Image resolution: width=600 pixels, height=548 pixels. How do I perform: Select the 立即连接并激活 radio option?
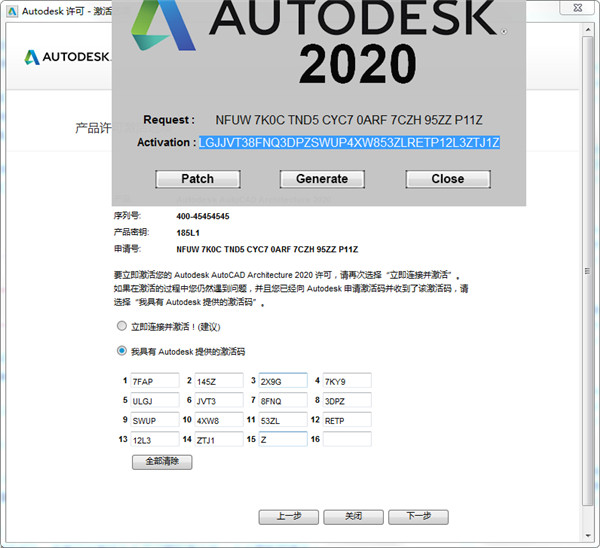pyautogui.click(x=122, y=326)
